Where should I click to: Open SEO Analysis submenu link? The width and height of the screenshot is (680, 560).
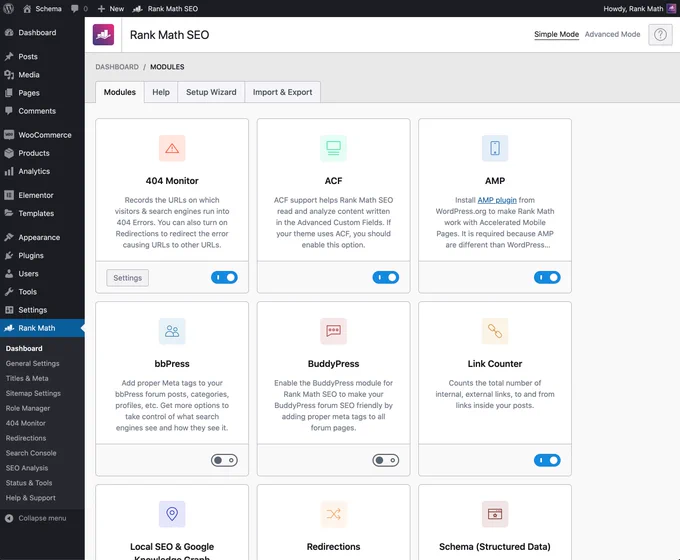[27, 468]
